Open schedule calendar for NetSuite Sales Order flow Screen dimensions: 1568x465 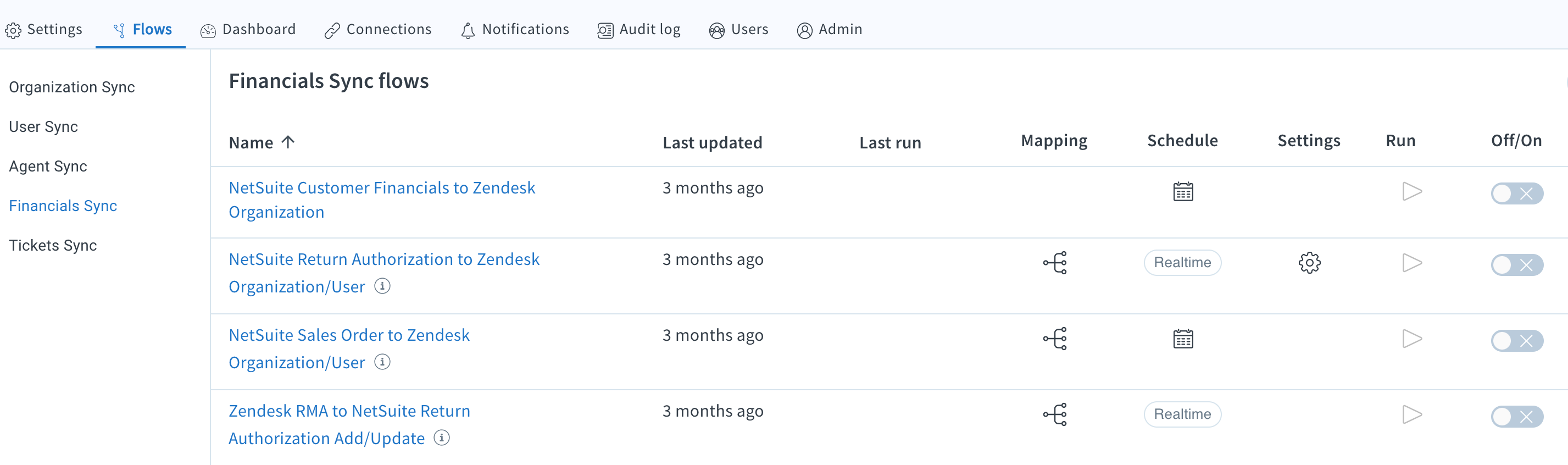tap(1183, 339)
